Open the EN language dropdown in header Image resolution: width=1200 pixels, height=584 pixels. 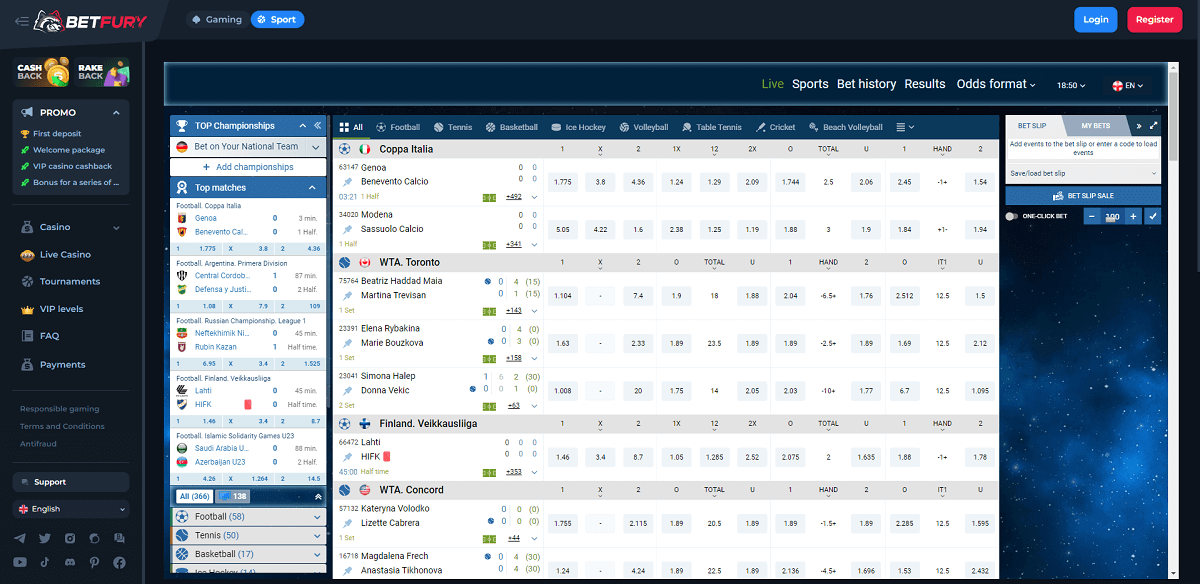[1128, 86]
